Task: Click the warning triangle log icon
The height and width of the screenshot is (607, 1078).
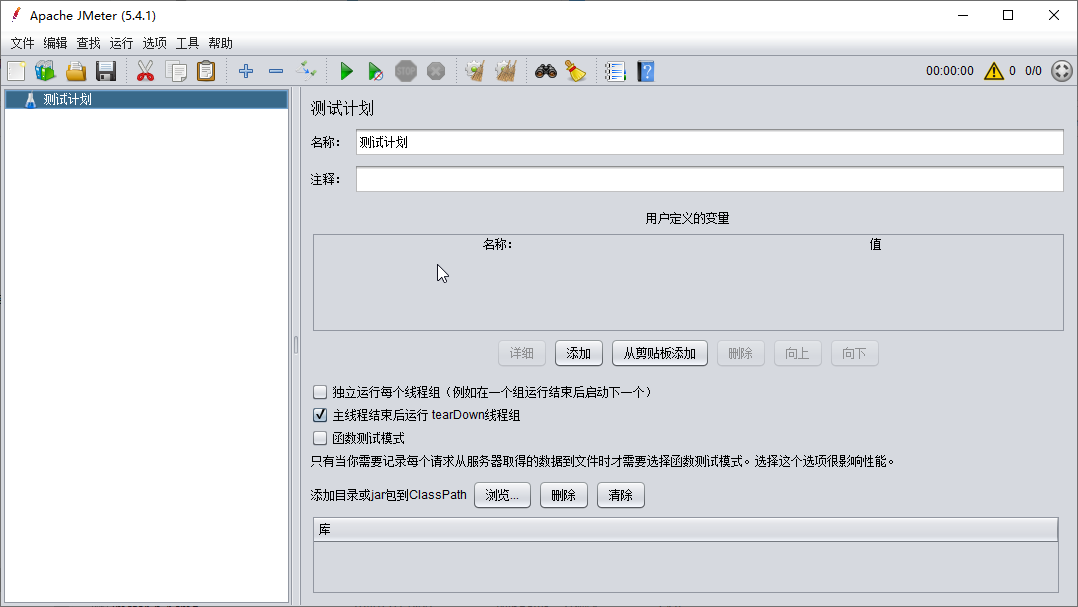Action: pyautogui.click(x=993, y=71)
